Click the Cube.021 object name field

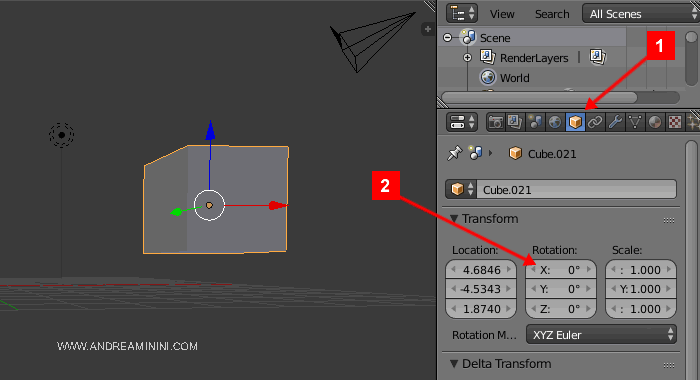tap(576, 190)
